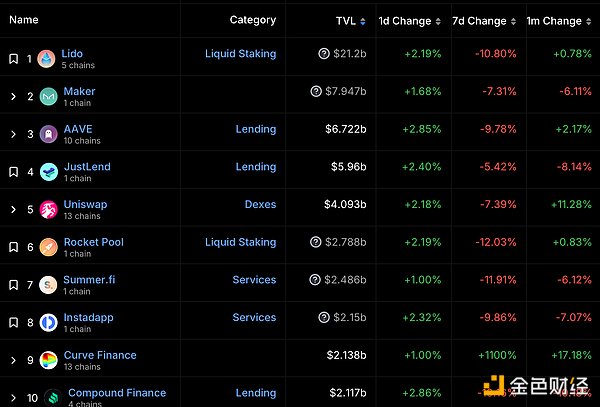Click the help icon next to Maker's TVL
The height and width of the screenshot is (407, 600).
click(x=317, y=92)
